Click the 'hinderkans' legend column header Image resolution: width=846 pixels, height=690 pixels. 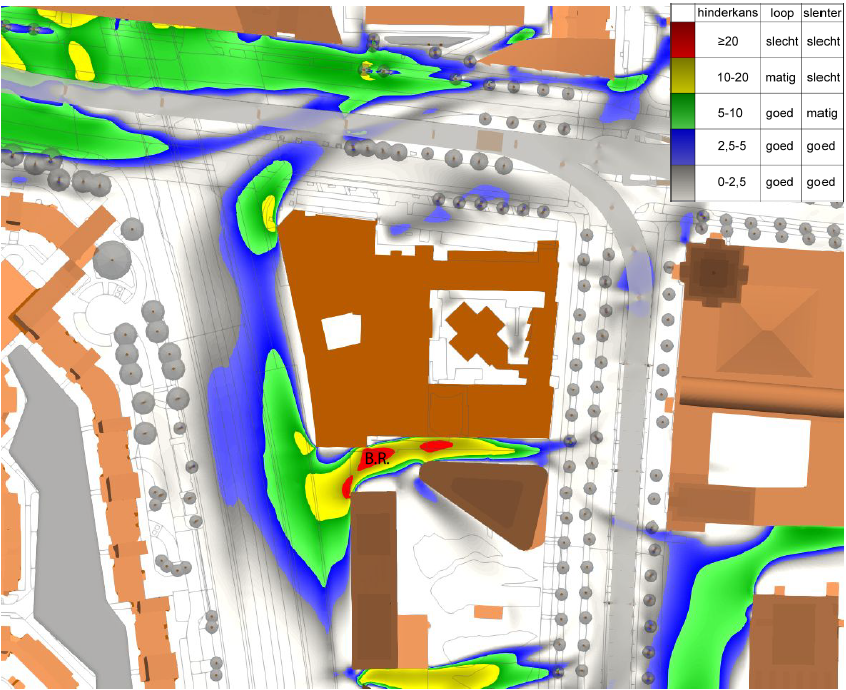click(727, 13)
